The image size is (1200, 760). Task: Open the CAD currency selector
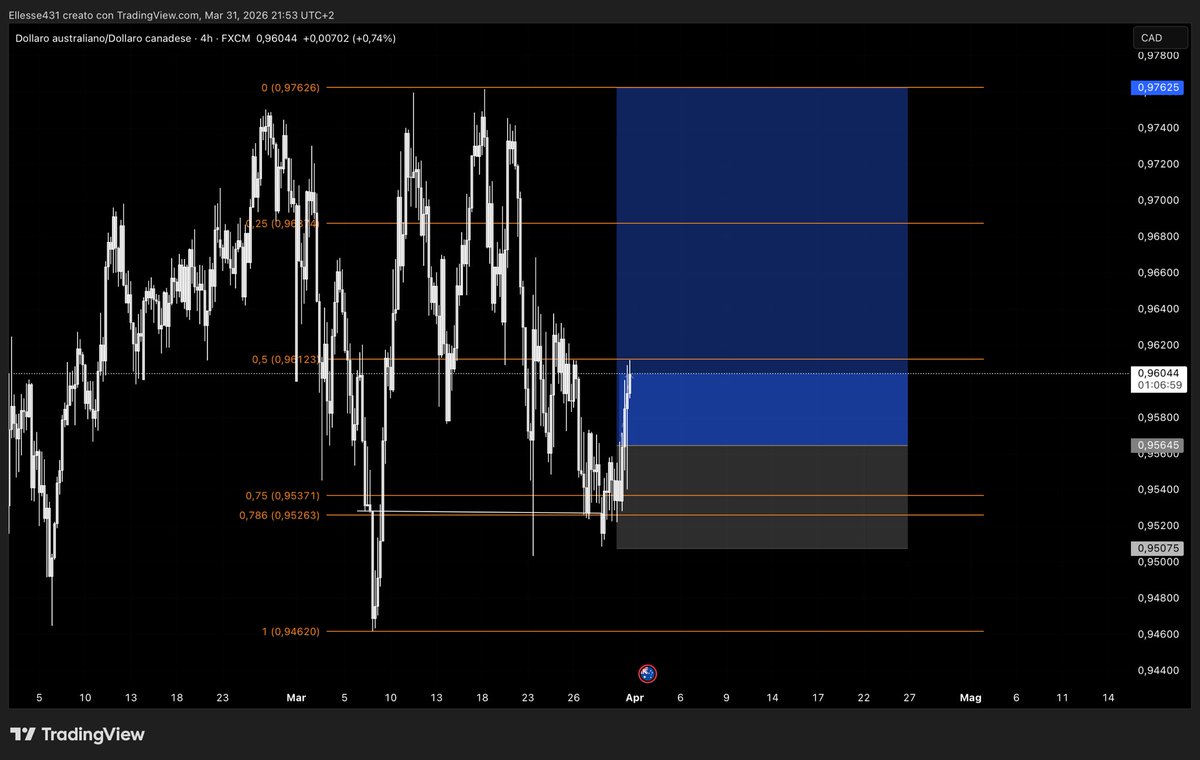tap(1159, 38)
